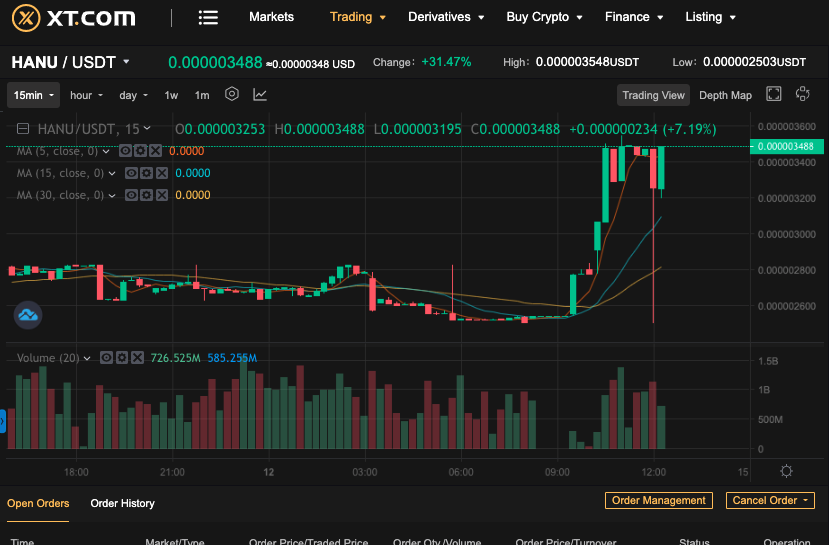Switch to the Open Orders tab

pyautogui.click(x=38, y=503)
